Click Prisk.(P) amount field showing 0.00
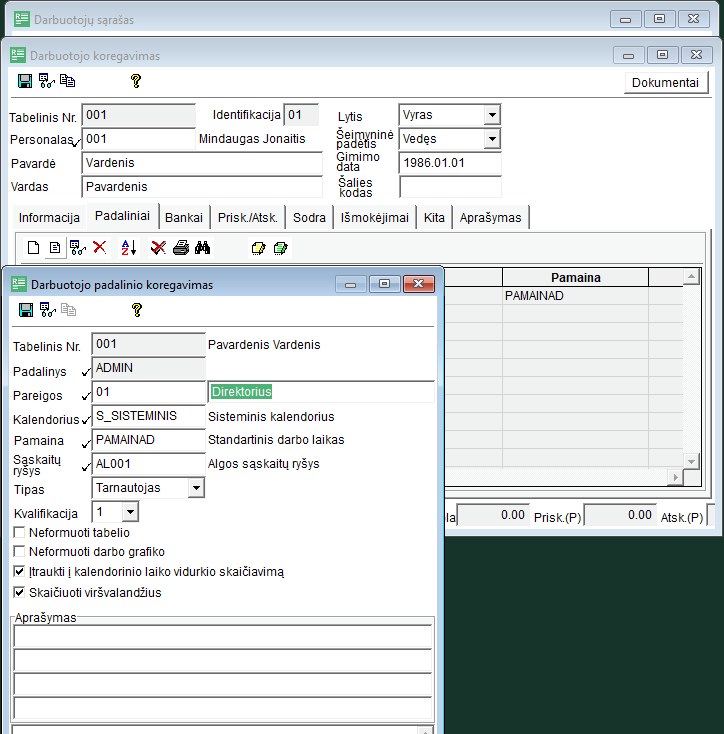Viewport: 724px width, 734px height. 620,515
